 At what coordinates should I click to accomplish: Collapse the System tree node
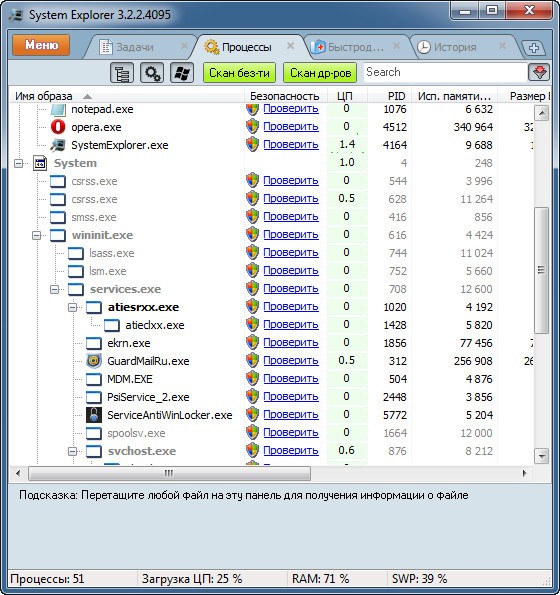[x=18, y=164]
